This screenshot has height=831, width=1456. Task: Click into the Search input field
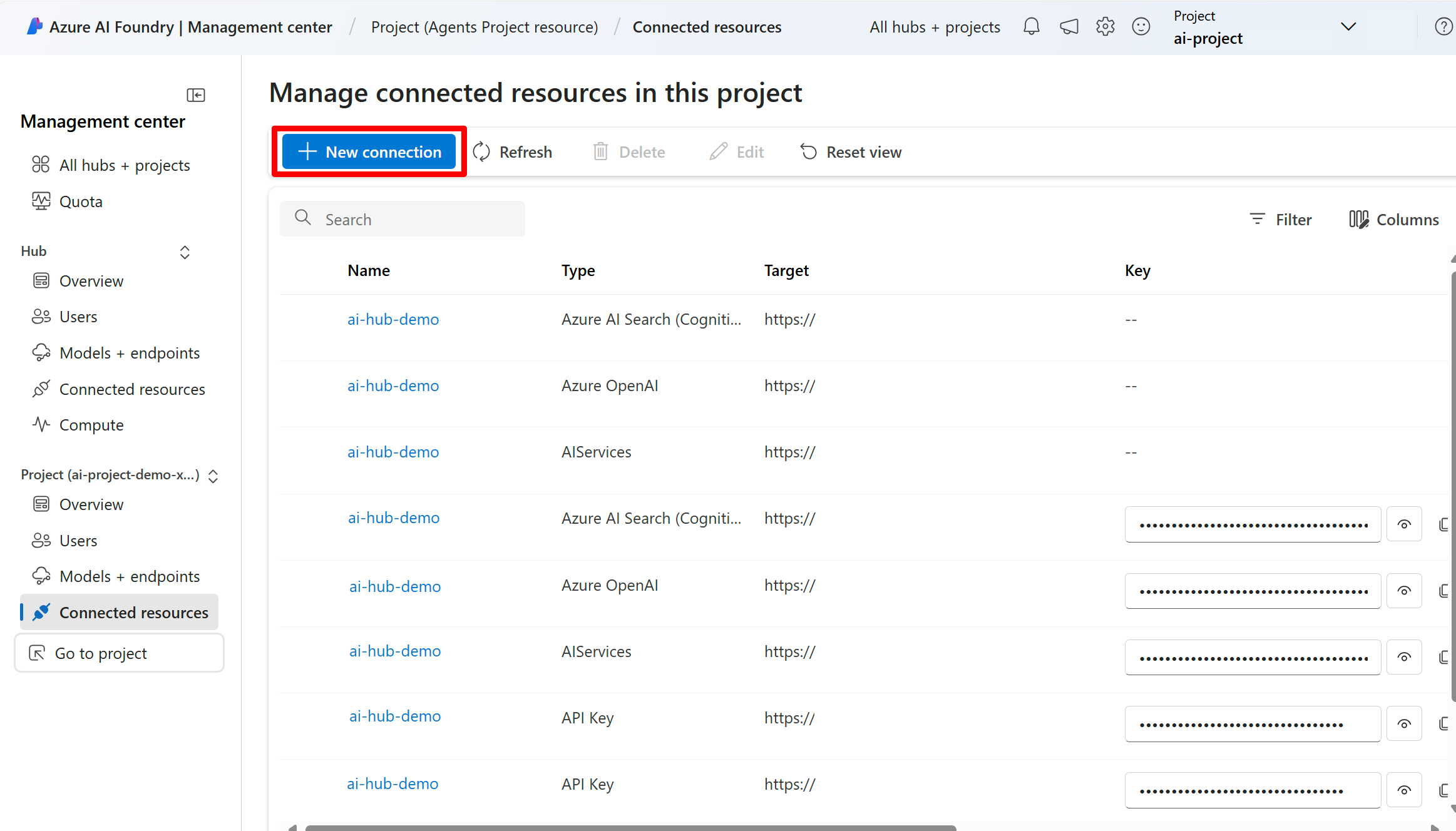point(413,220)
